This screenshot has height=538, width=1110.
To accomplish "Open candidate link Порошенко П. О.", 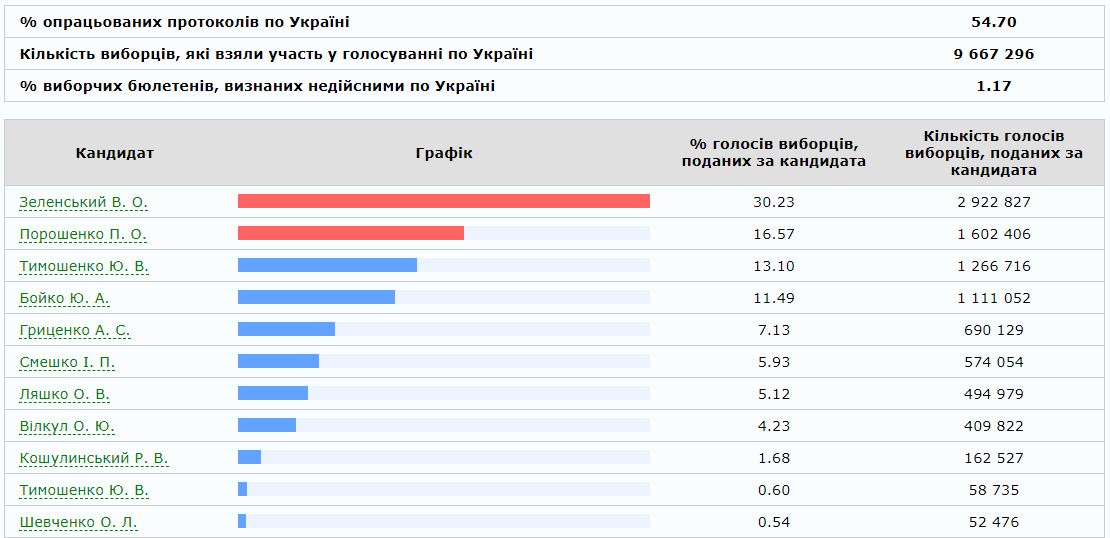I will (83, 234).
